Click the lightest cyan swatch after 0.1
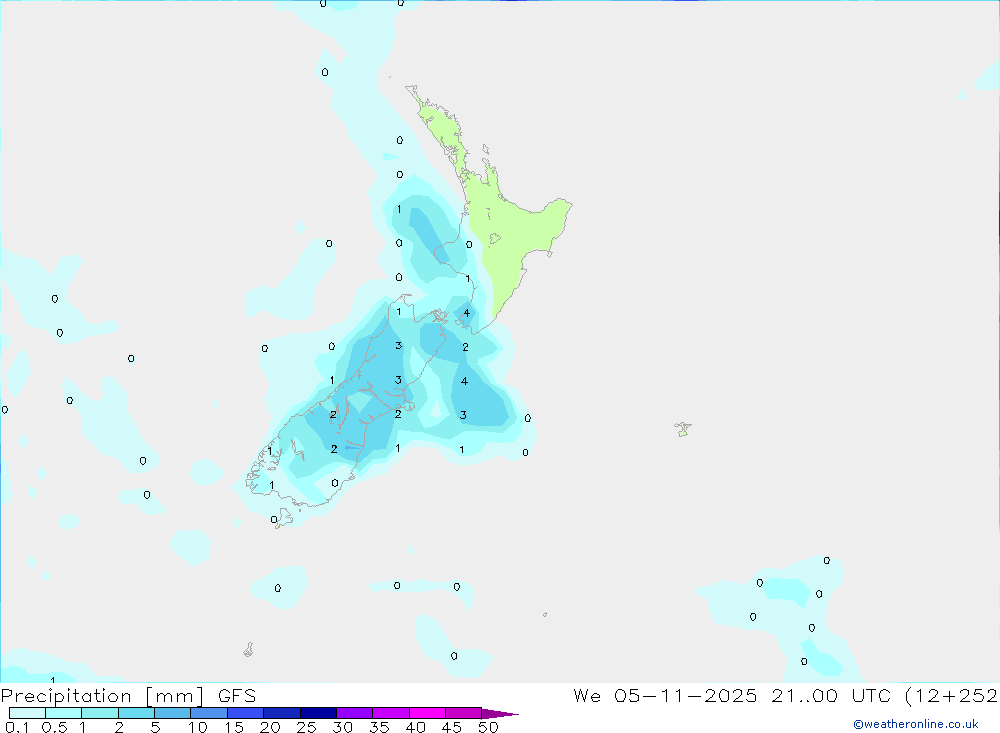This screenshot has width=1000, height=733. [x=27, y=713]
